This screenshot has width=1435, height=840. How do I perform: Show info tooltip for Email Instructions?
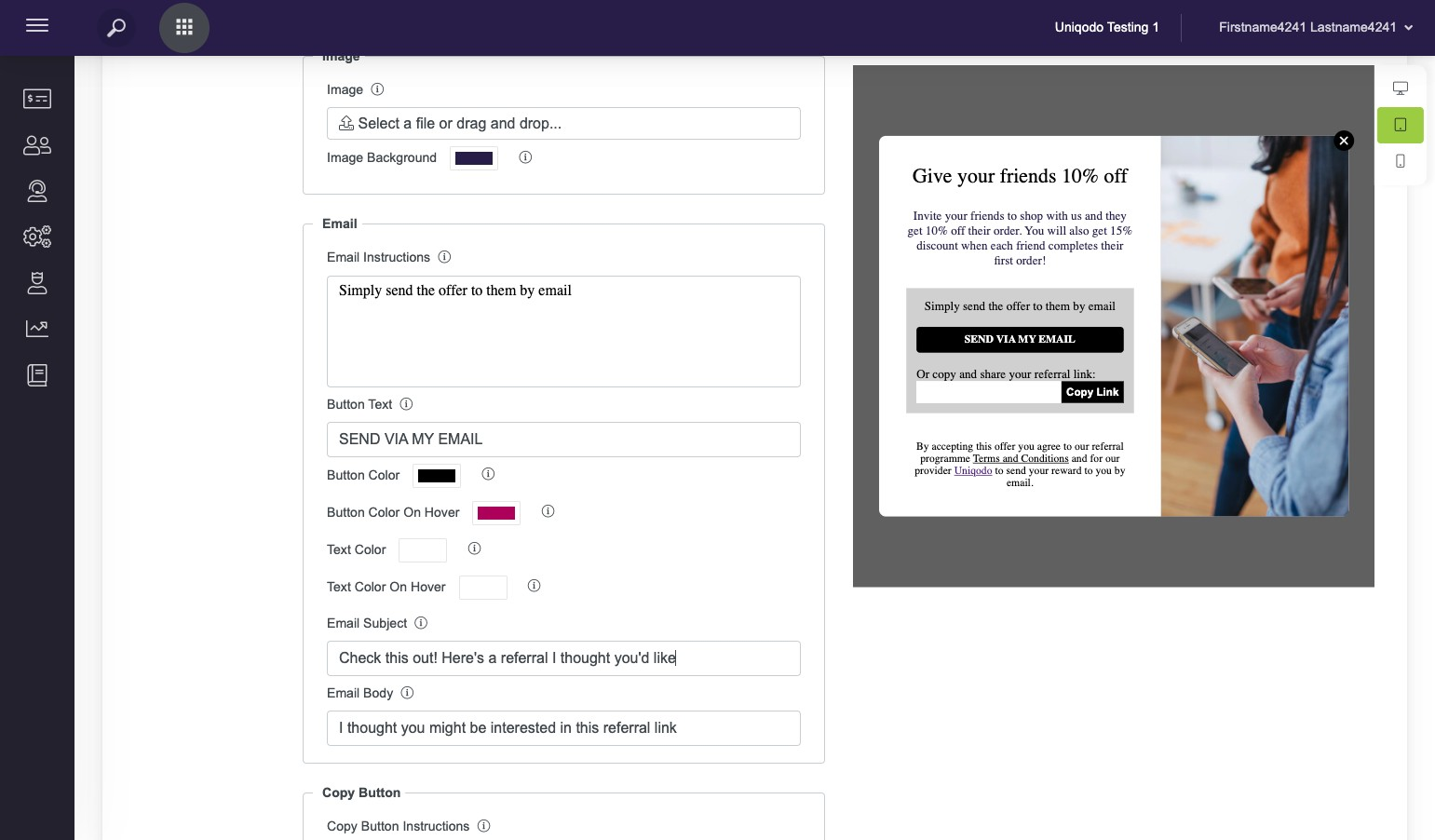click(x=444, y=257)
